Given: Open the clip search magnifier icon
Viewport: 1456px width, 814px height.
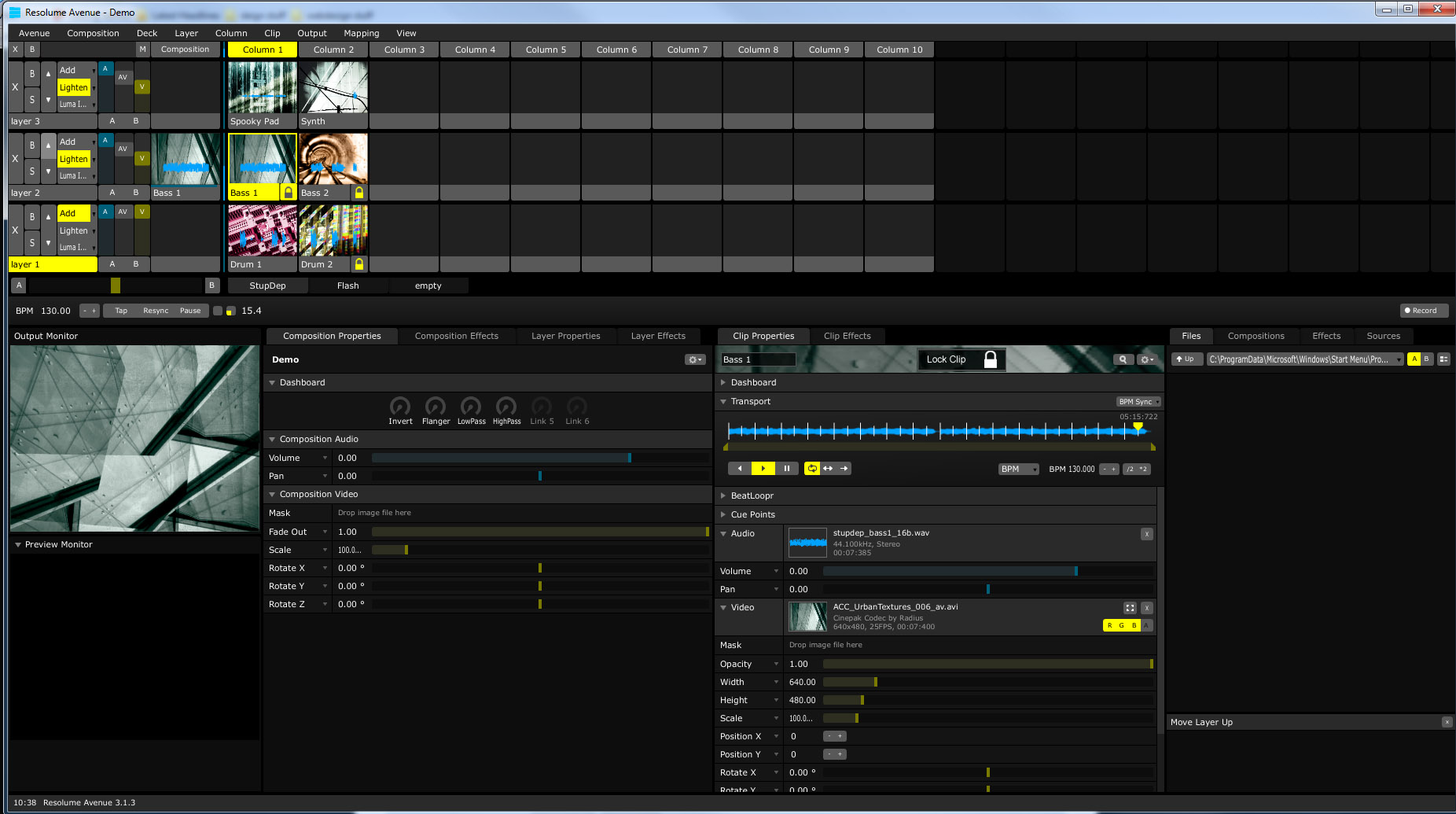Looking at the screenshot, I should tap(1123, 359).
